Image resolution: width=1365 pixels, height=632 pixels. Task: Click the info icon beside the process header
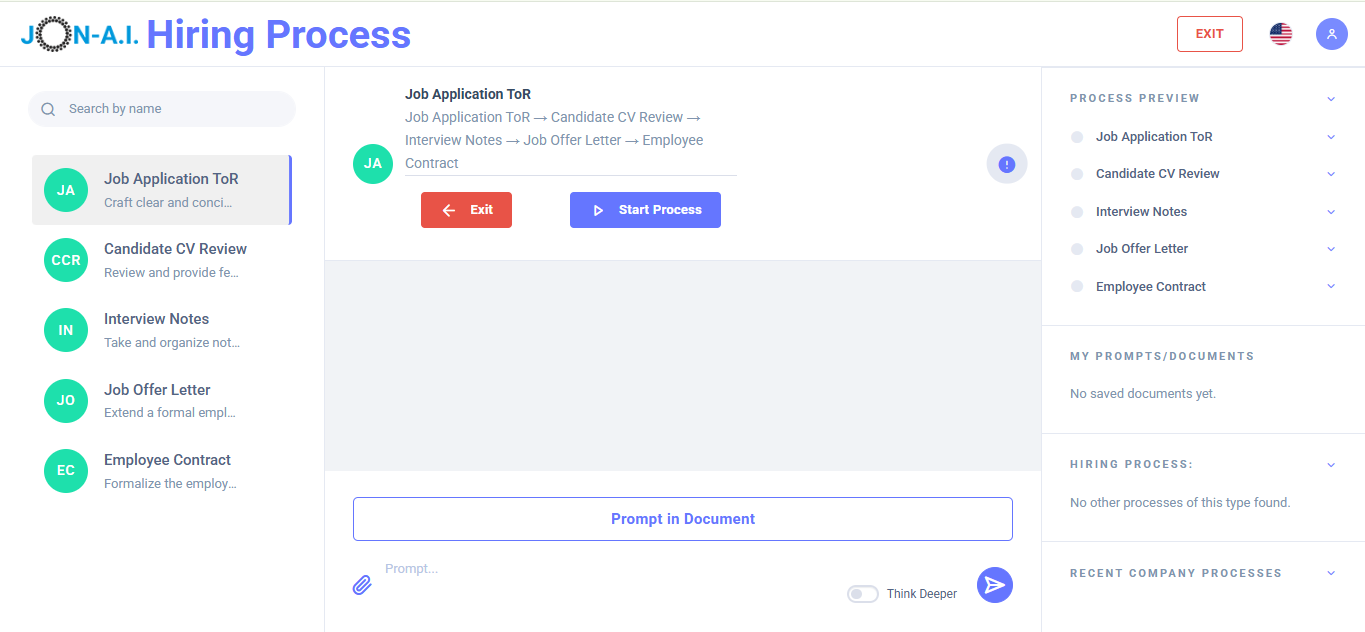pos(1006,163)
